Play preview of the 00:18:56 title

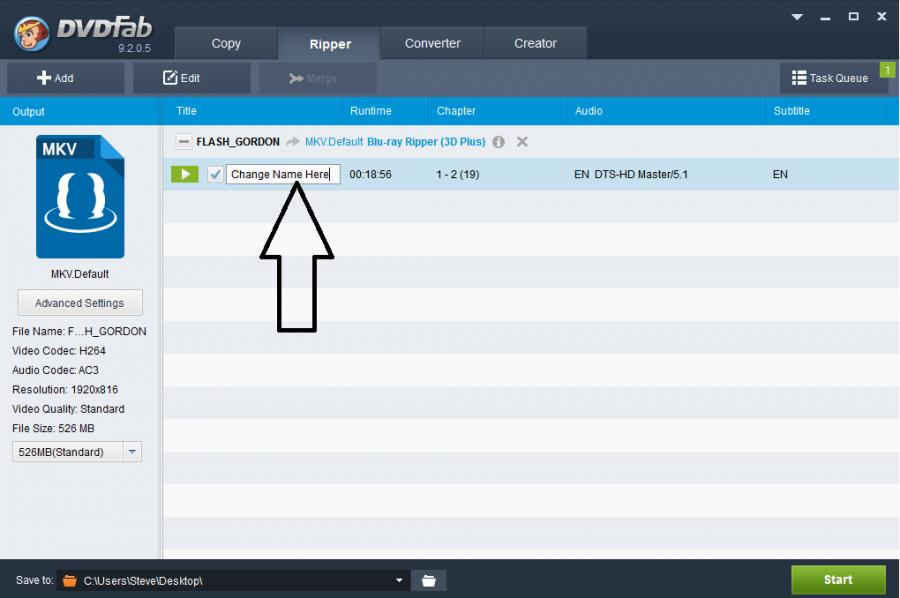pyautogui.click(x=185, y=174)
